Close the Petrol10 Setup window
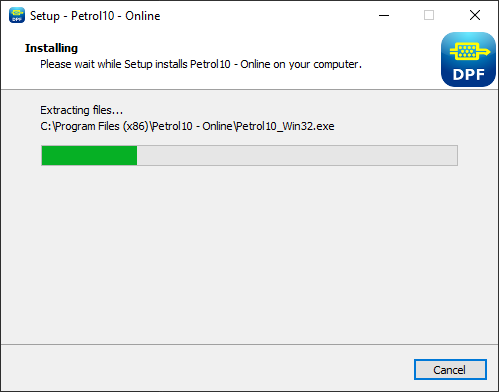499x392 pixels. 475,15
